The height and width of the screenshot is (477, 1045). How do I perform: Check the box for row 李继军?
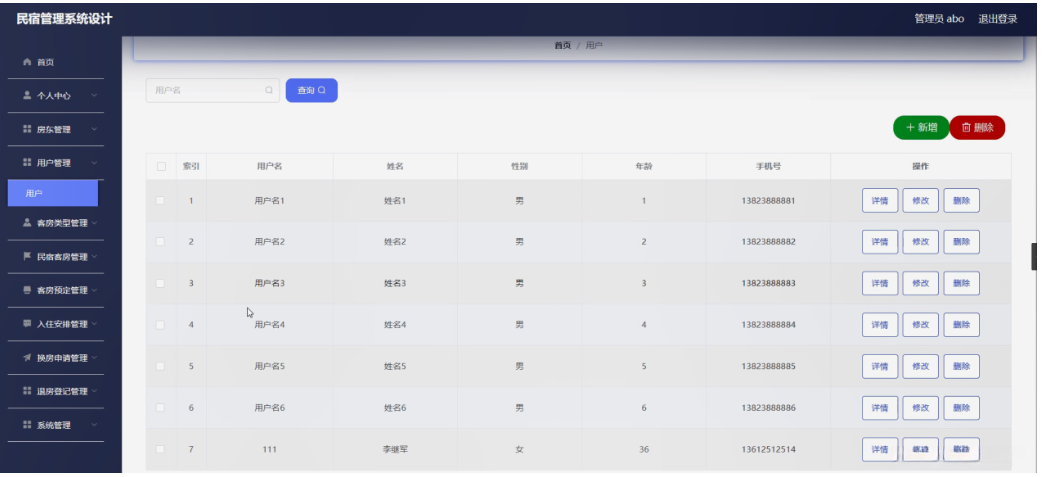coord(160,449)
